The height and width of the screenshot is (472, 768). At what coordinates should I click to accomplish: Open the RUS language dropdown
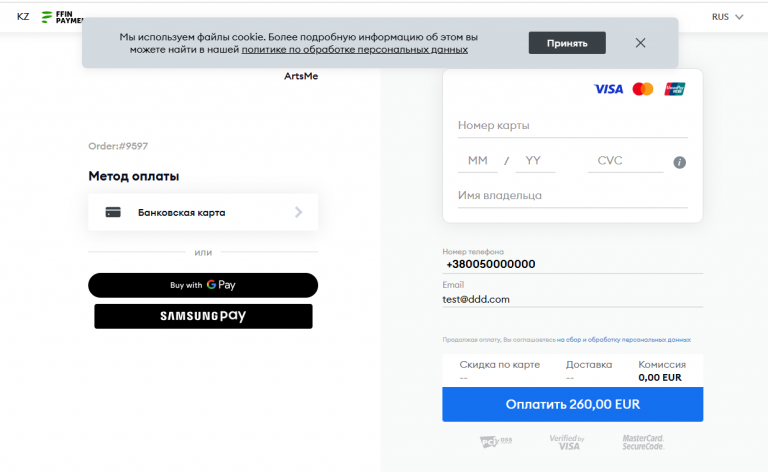click(727, 17)
